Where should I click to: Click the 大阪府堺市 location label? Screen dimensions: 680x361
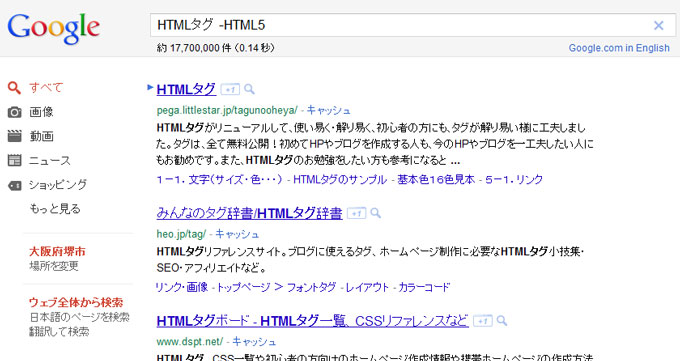click(x=57, y=251)
